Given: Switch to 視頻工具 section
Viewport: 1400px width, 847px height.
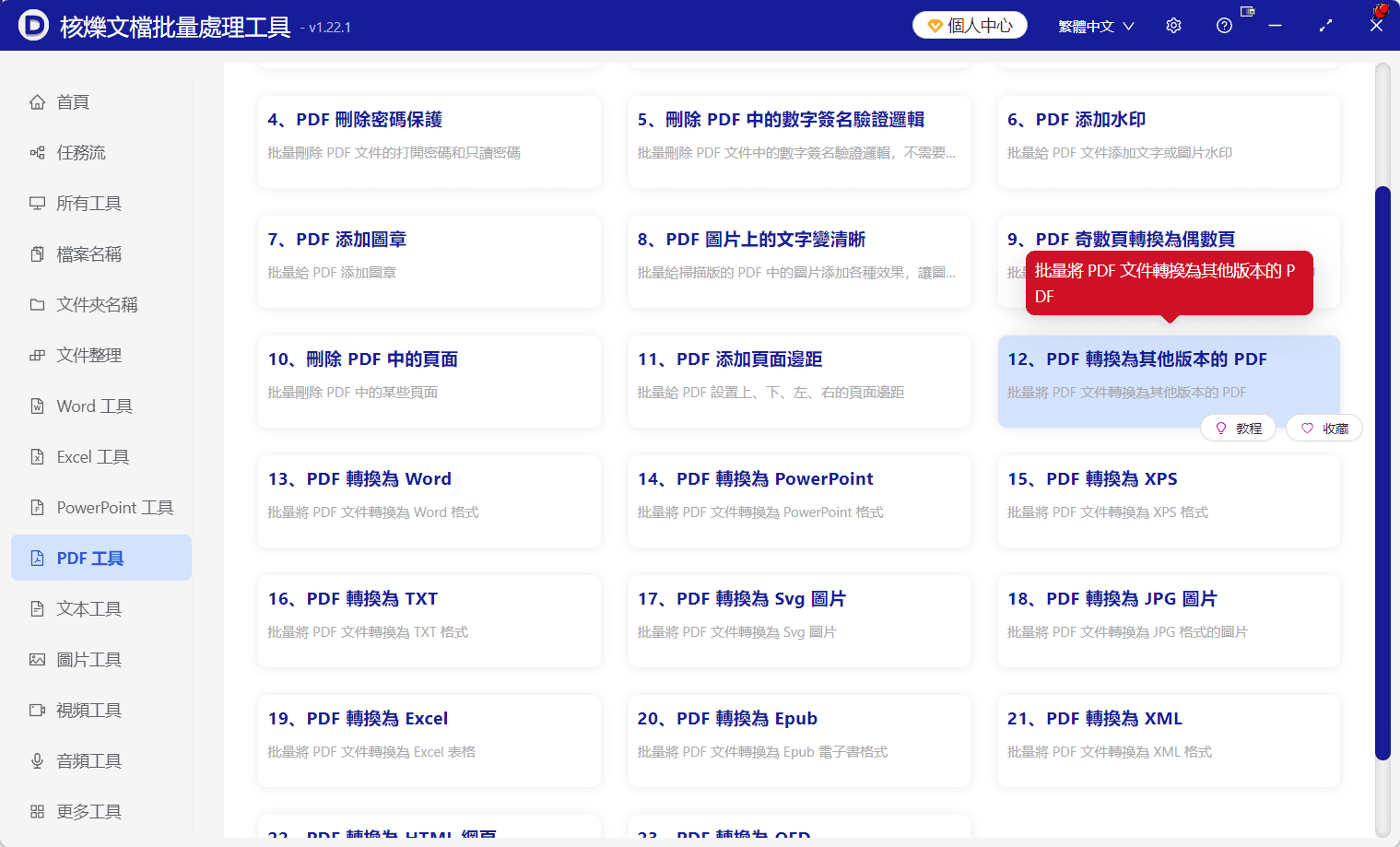Looking at the screenshot, I should [101, 711].
